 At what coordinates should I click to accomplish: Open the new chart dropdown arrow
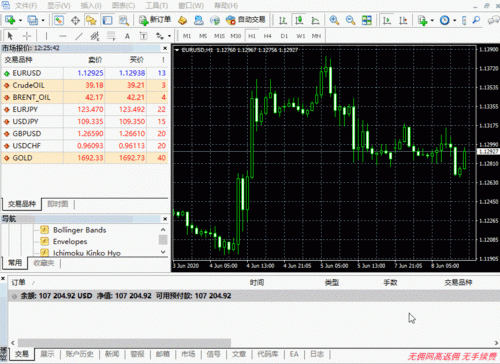(20, 21)
